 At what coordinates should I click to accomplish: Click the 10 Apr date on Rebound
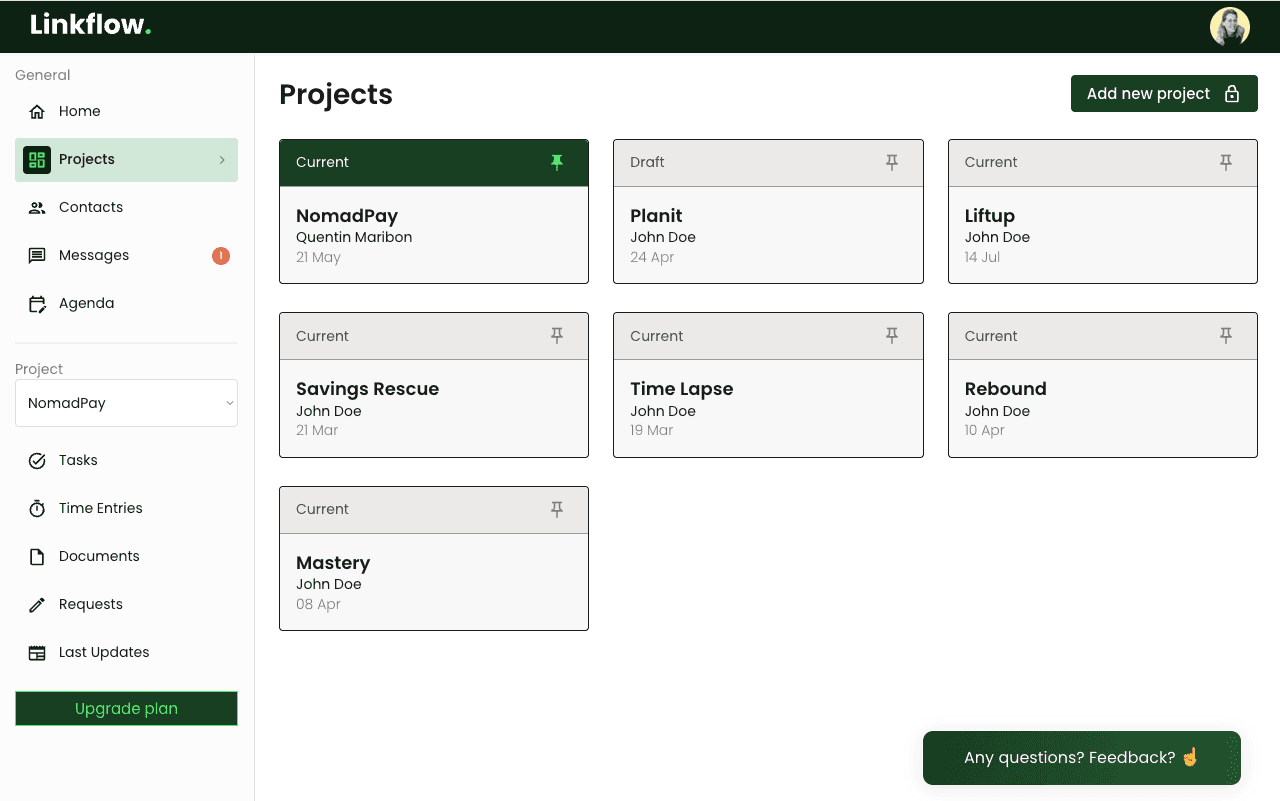[985, 430]
